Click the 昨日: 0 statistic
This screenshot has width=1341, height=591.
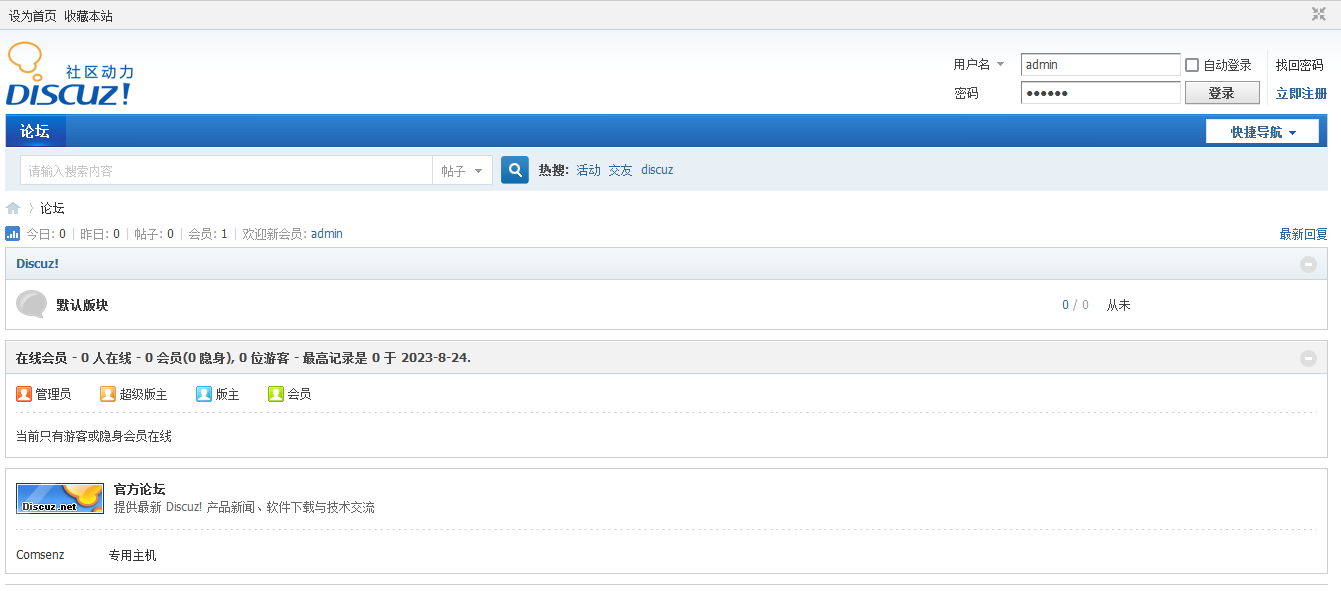point(100,234)
